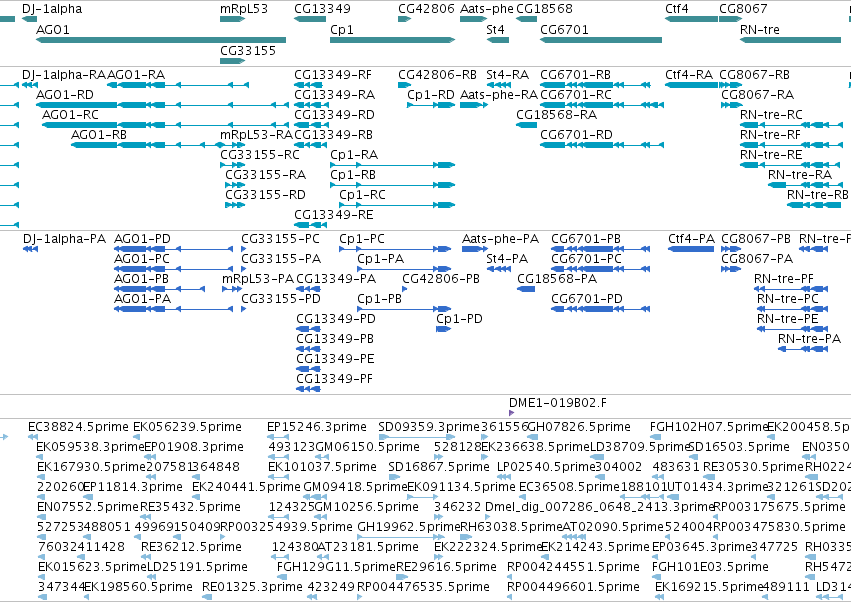
Task: Click the RN-tre-PA protein label
Action: coord(809,339)
